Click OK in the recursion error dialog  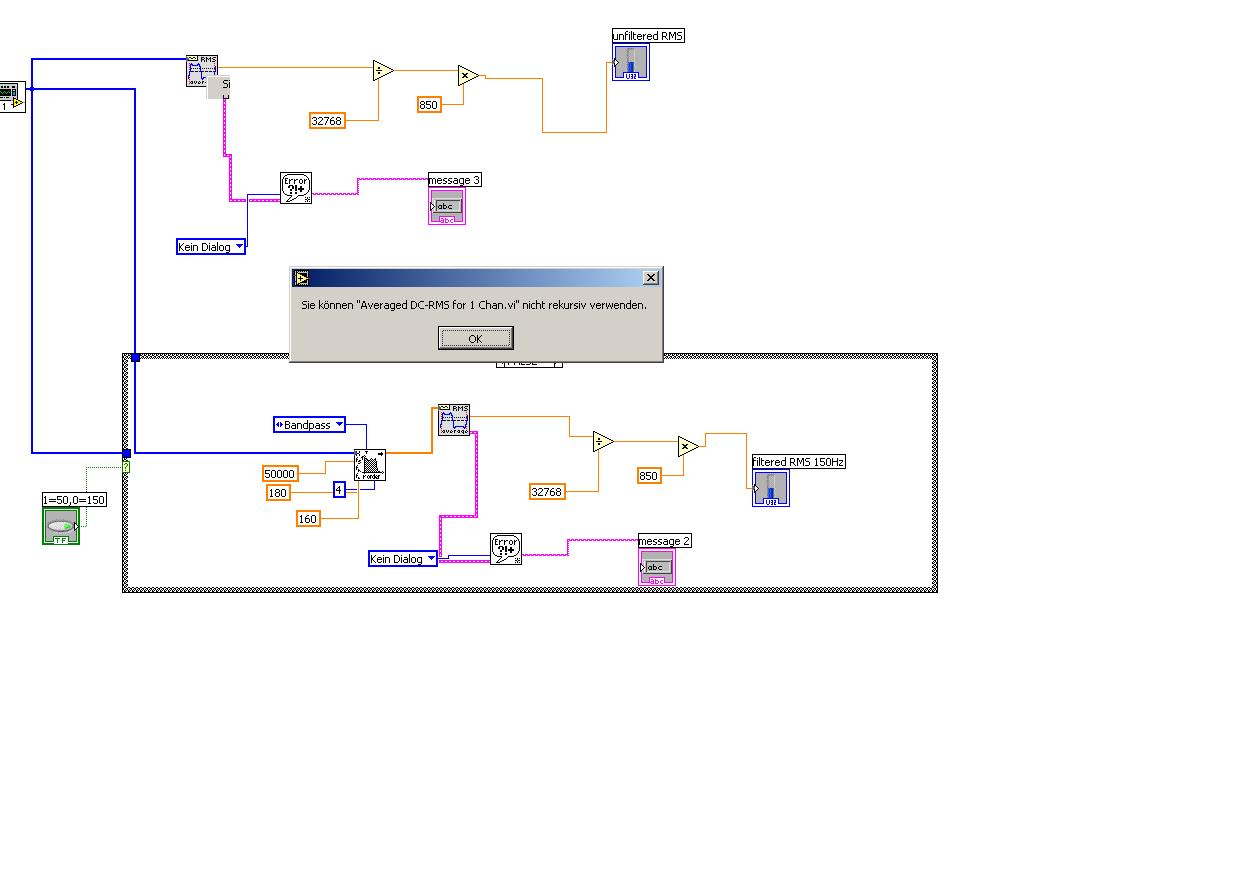[x=475, y=338]
